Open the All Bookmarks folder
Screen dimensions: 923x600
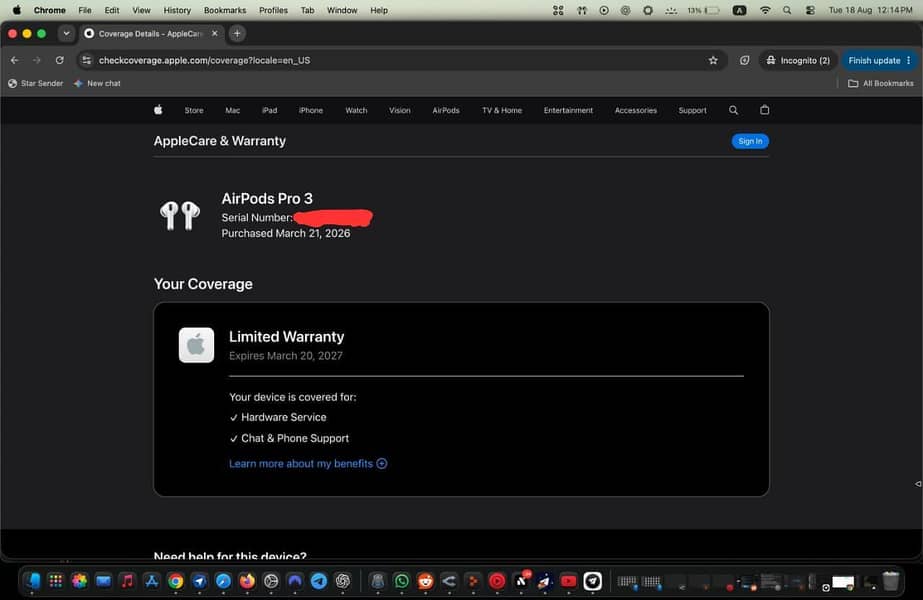point(881,84)
